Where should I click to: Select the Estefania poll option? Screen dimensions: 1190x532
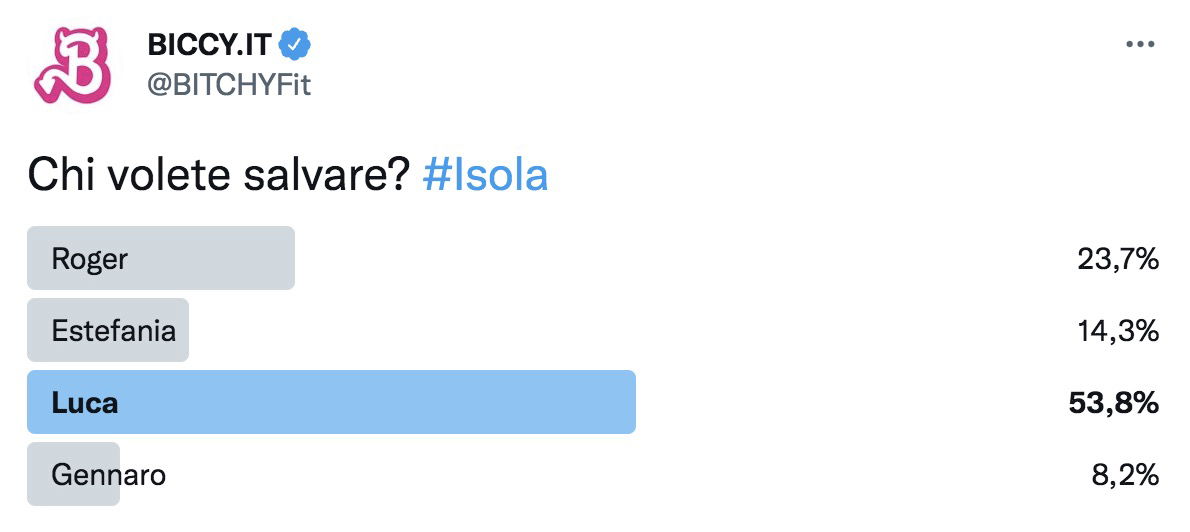pyautogui.click(x=593, y=330)
